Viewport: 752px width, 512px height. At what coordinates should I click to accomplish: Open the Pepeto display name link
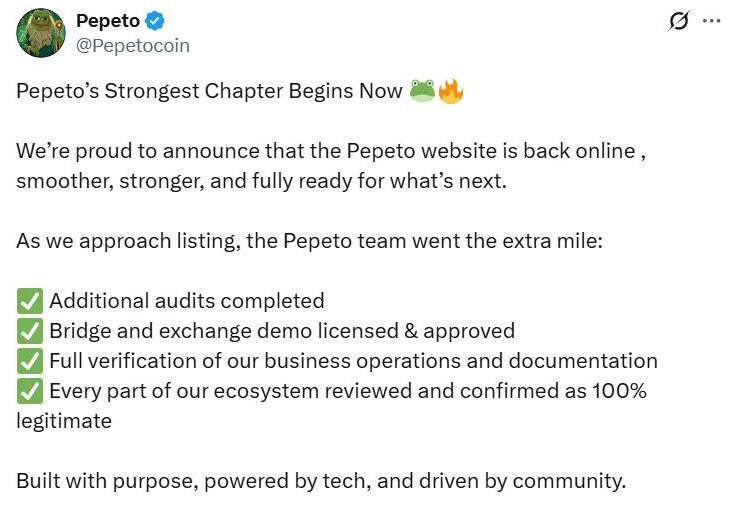[108, 22]
